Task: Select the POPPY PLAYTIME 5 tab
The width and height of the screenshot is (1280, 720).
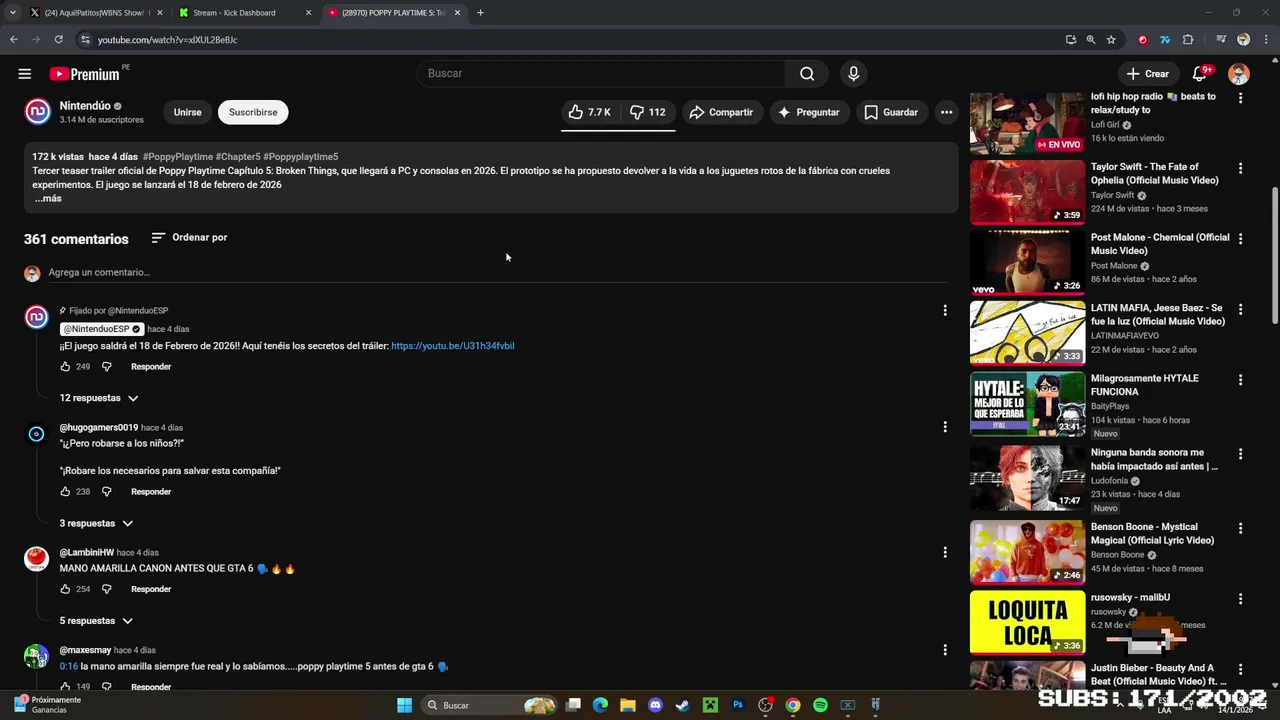Action: tap(395, 13)
